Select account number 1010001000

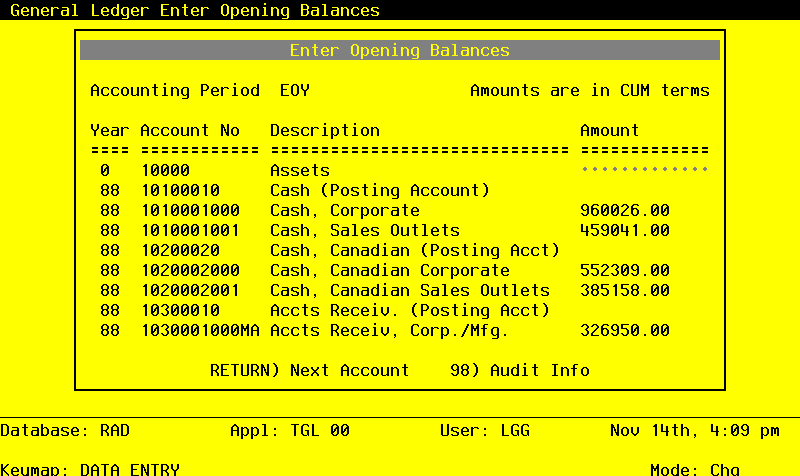(190, 210)
